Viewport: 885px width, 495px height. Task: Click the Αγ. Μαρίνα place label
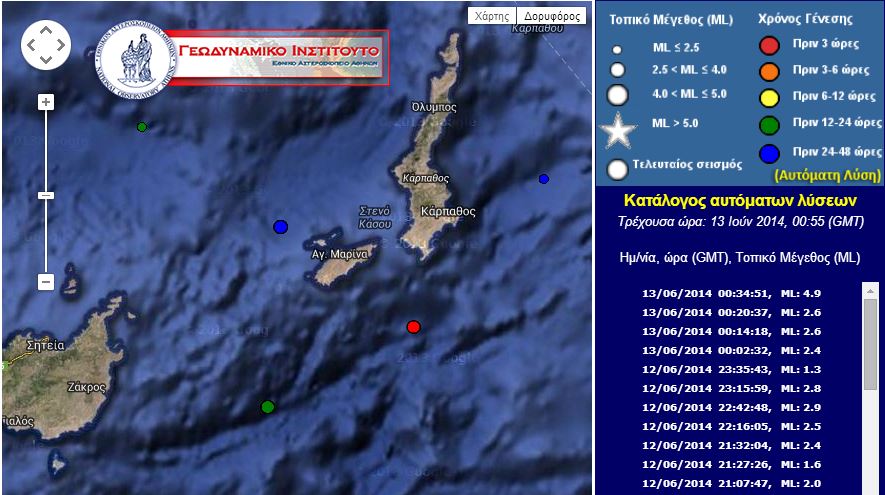(339, 254)
